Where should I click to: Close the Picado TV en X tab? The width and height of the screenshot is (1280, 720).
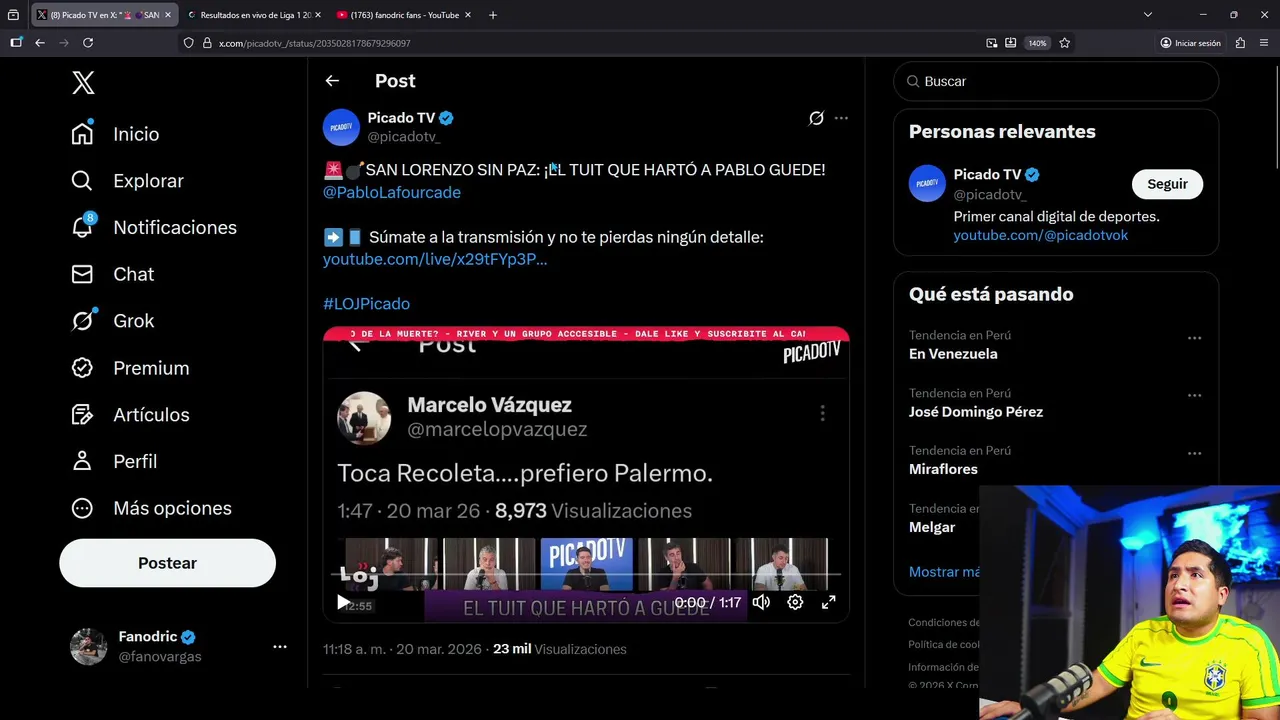168,15
